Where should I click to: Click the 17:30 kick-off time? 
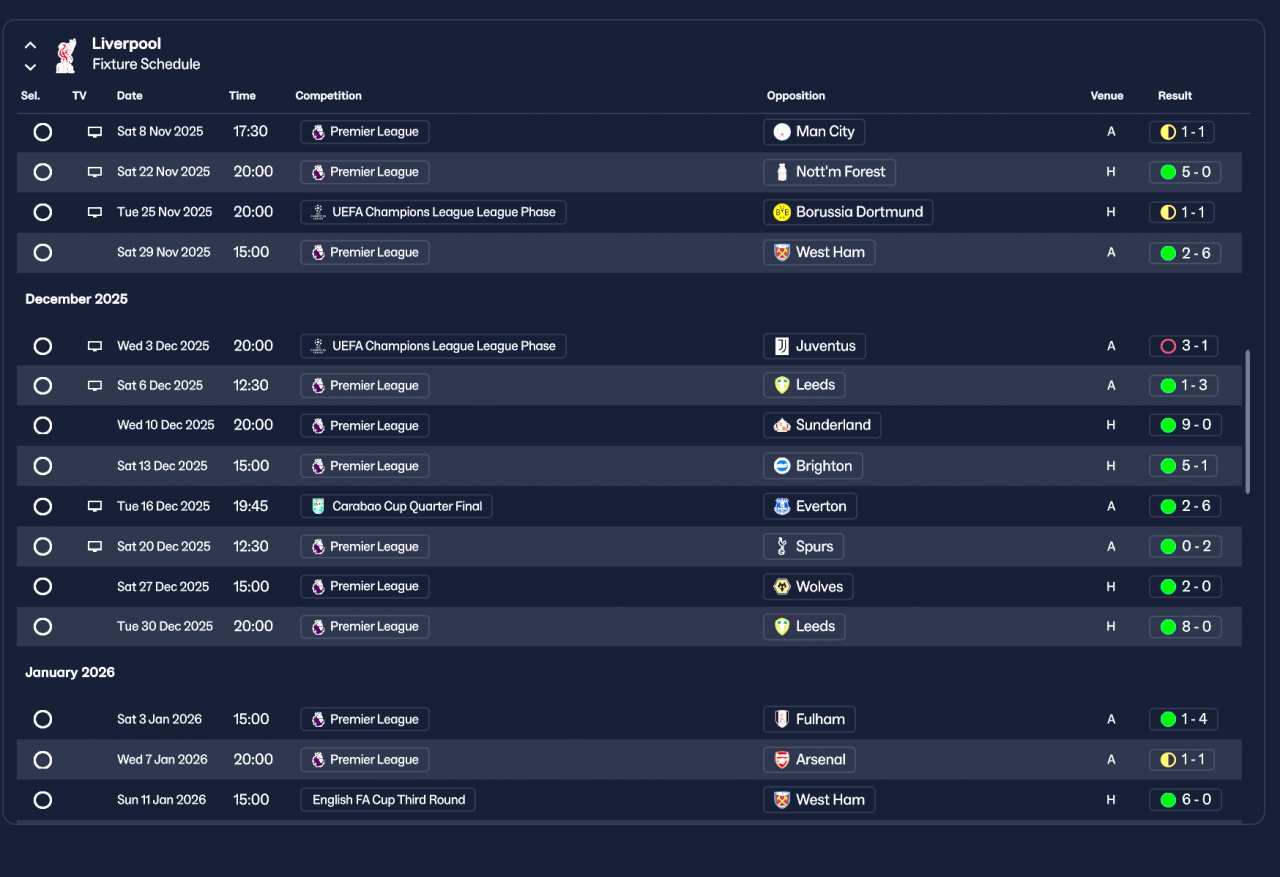pyautogui.click(x=251, y=132)
